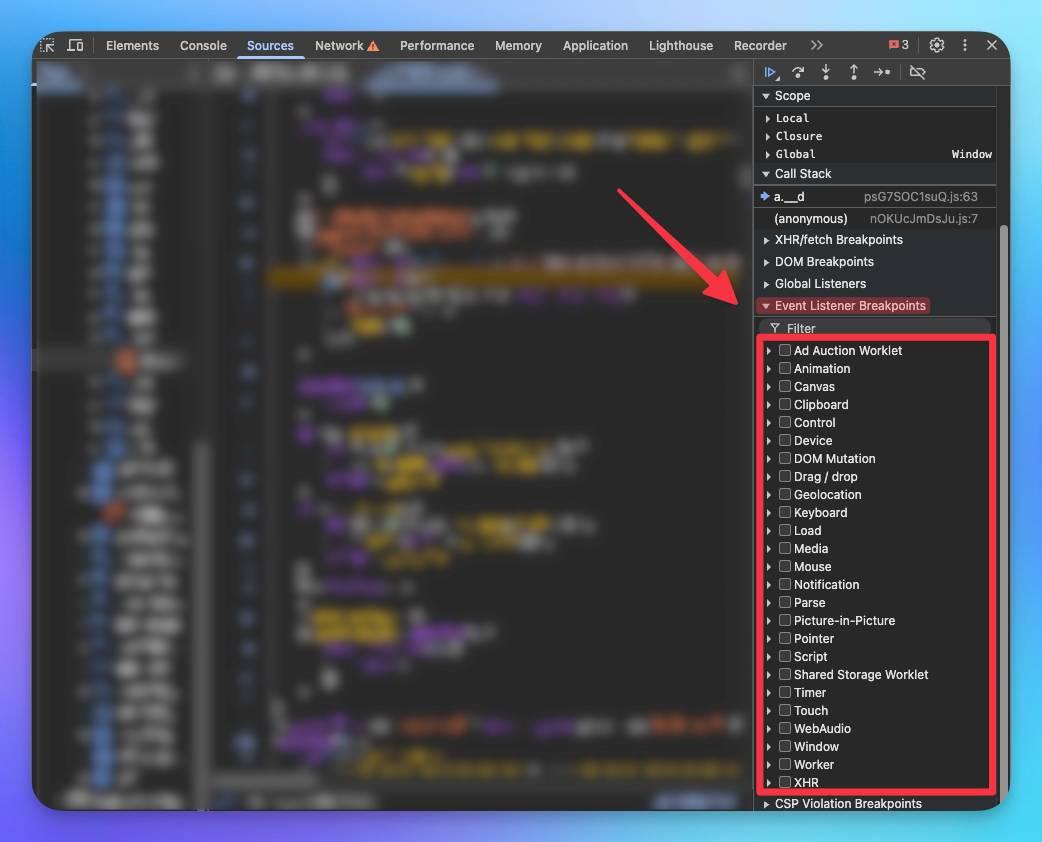Expand the Closure scope
This screenshot has height=842, width=1042.
pyautogui.click(x=768, y=136)
